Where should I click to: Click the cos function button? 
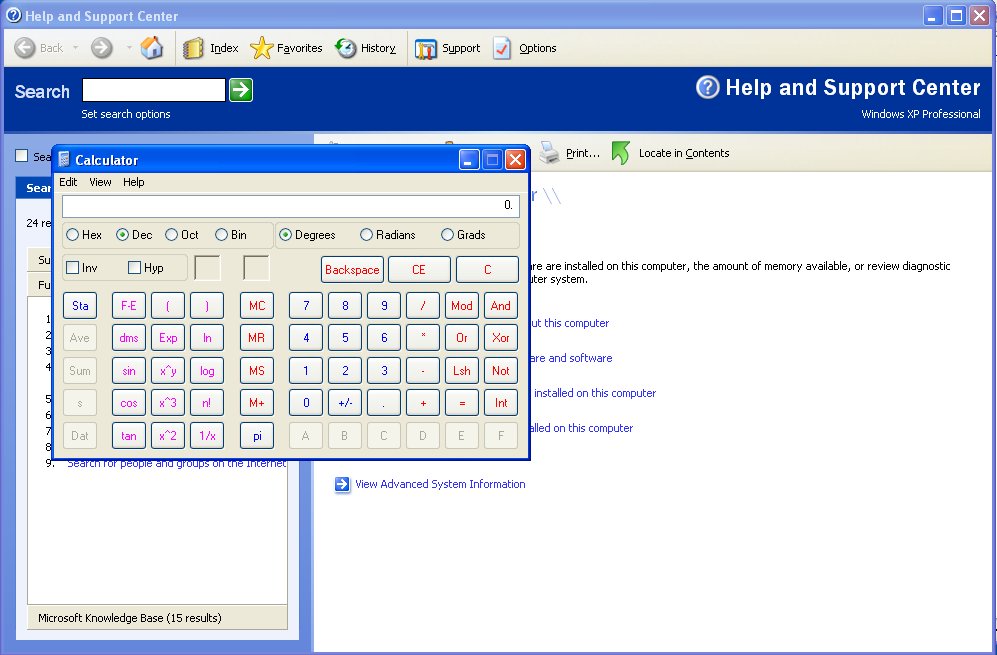[129, 403]
